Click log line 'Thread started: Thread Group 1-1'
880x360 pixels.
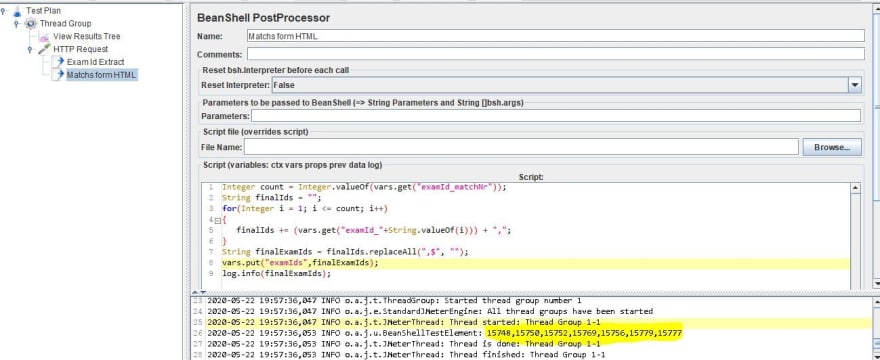click(404, 322)
